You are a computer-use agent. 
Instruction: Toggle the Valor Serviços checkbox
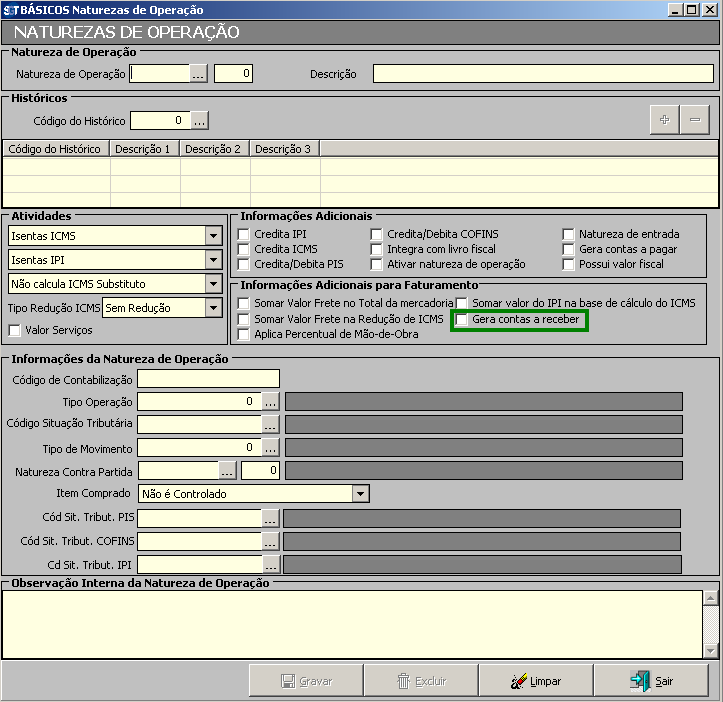click(15, 330)
